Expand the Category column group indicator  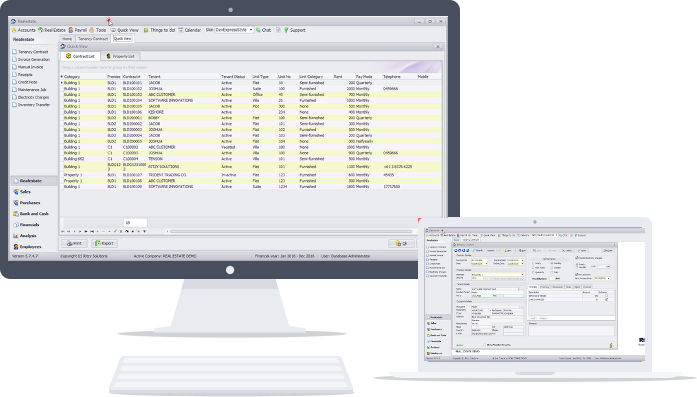click(62, 76)
